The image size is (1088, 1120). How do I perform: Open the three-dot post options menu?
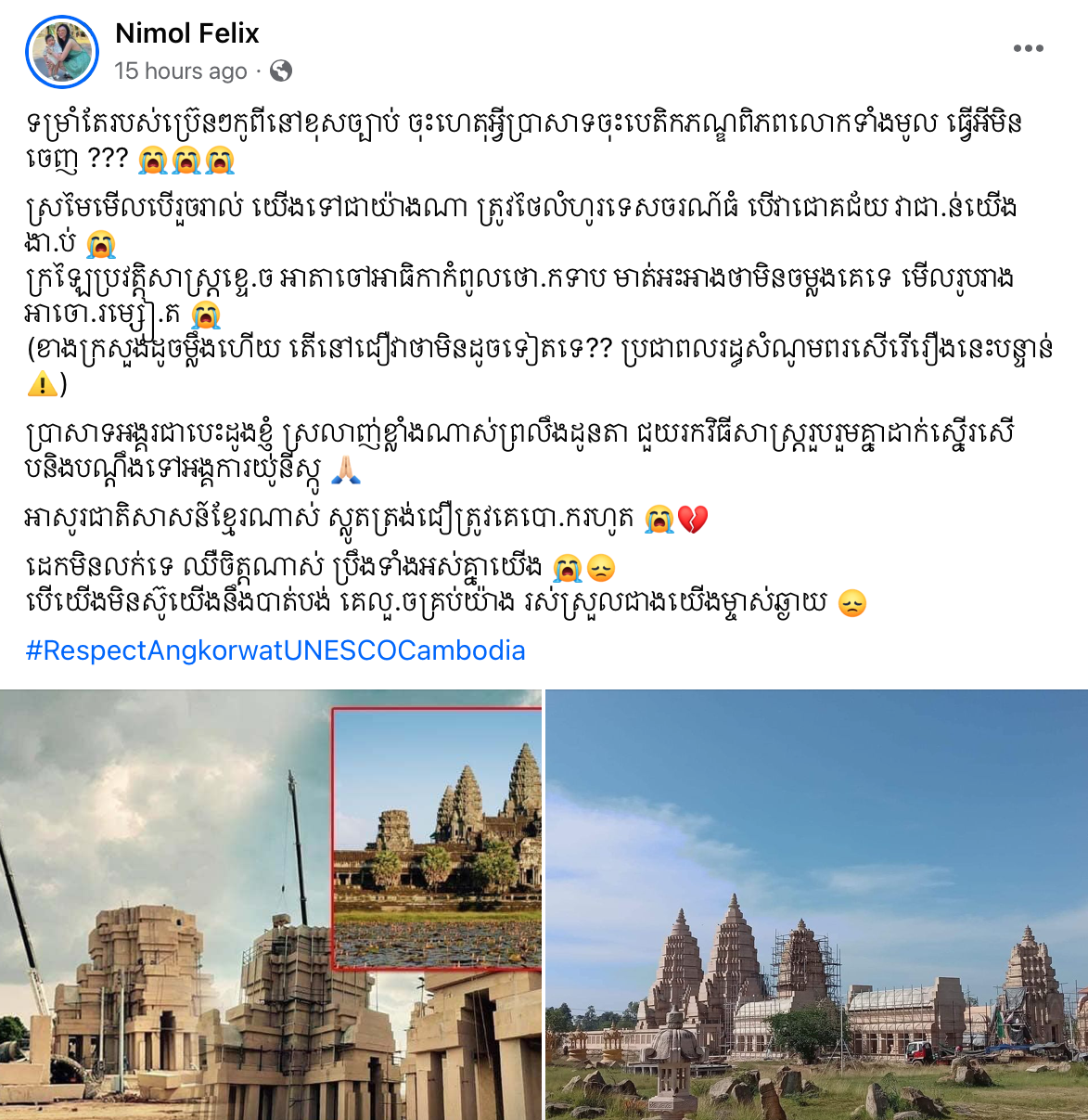tap(1028, 48)
